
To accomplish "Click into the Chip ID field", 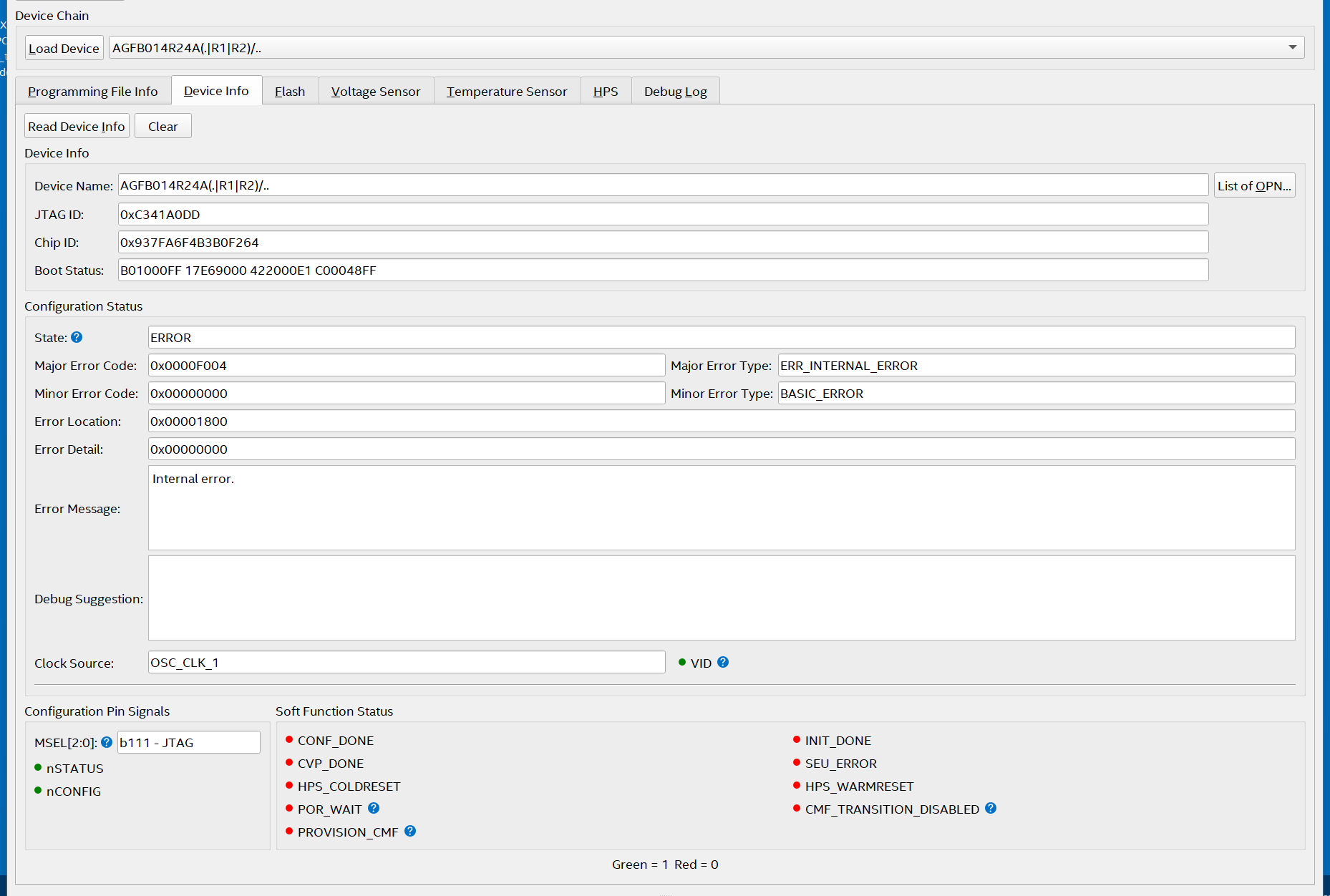I will coord(663,242).
